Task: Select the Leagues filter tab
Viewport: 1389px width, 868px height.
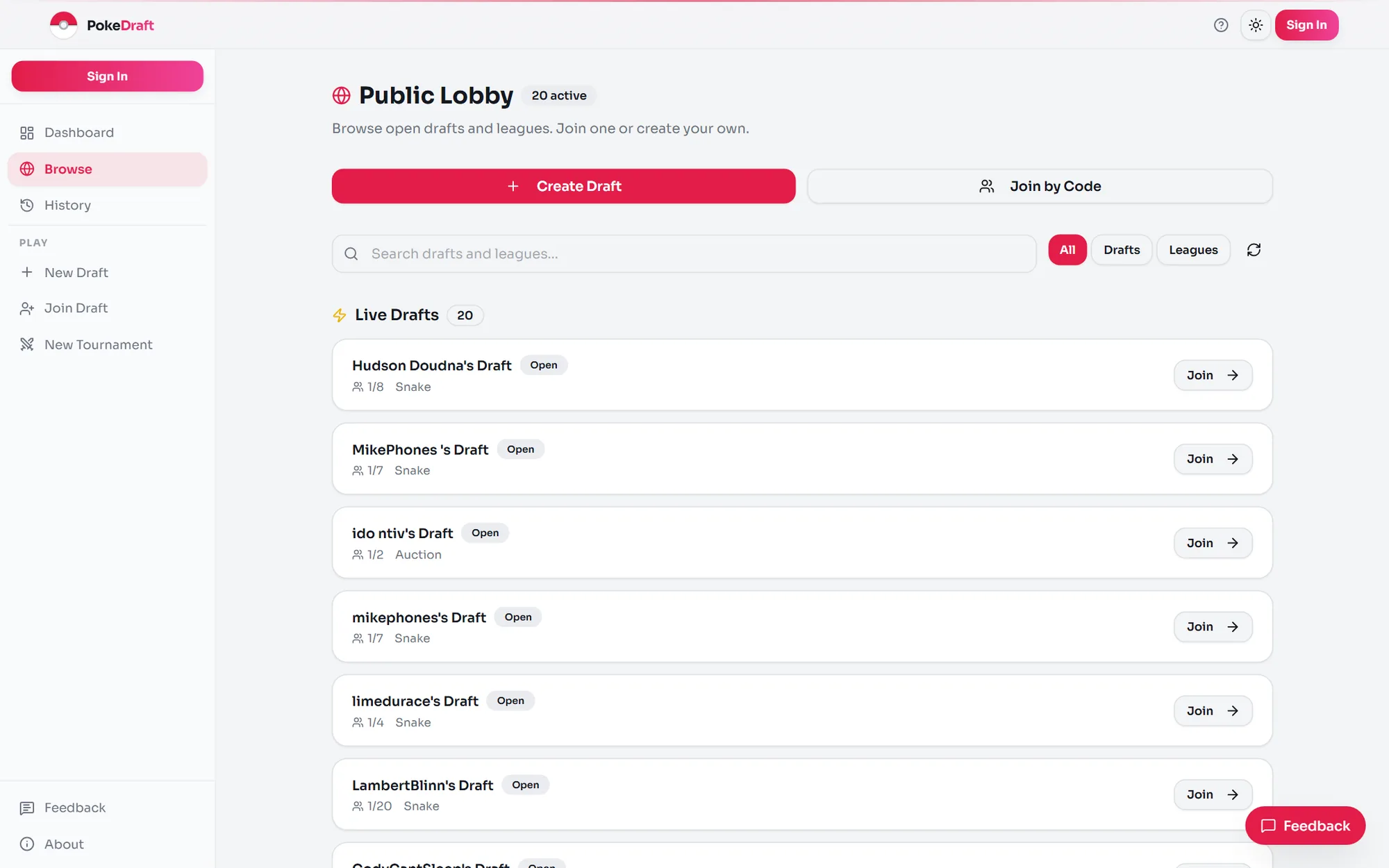Action: (1193, 250)
